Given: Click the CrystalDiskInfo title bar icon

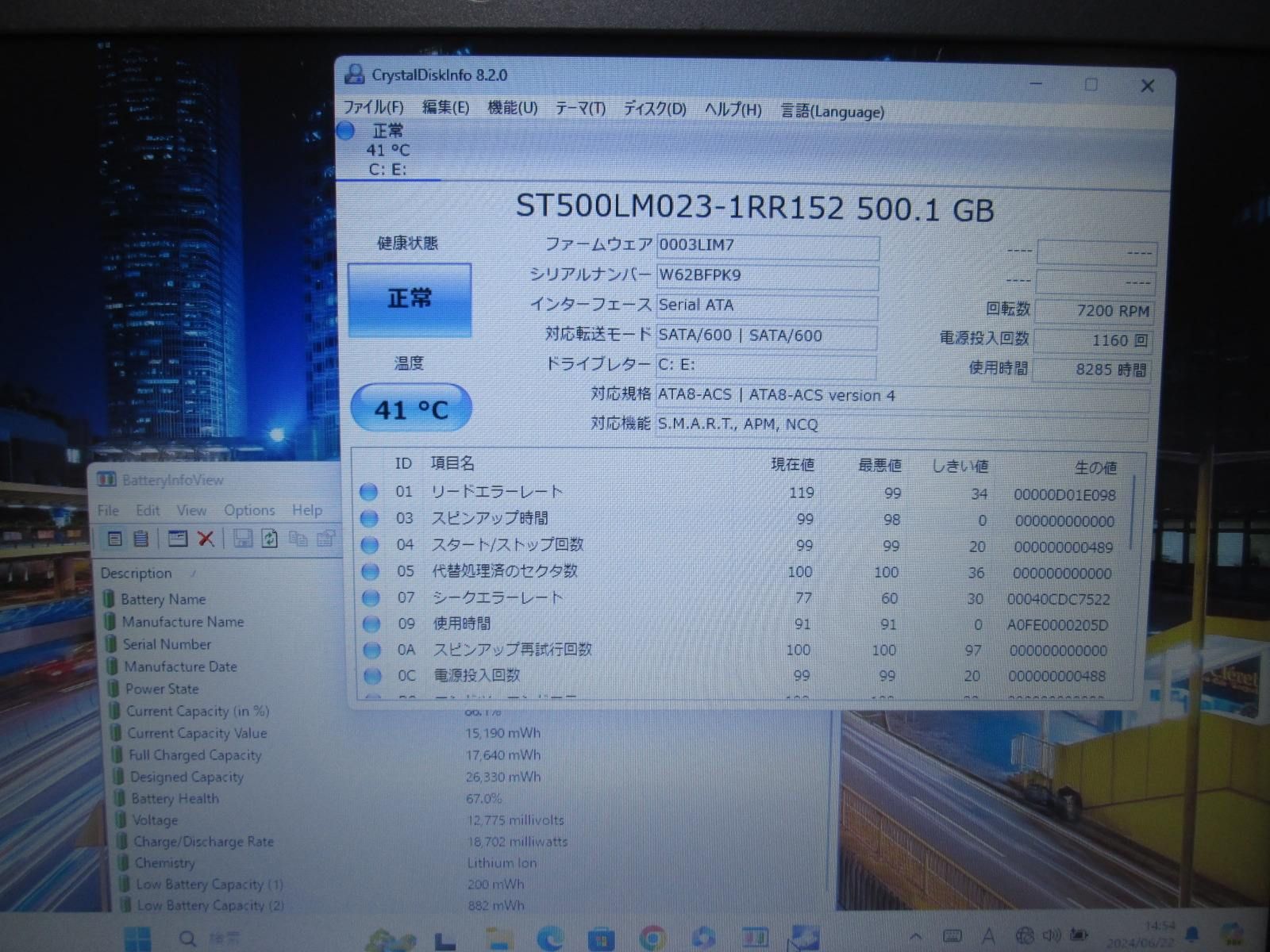Looking at the screenshot, I should pos(354,75).
